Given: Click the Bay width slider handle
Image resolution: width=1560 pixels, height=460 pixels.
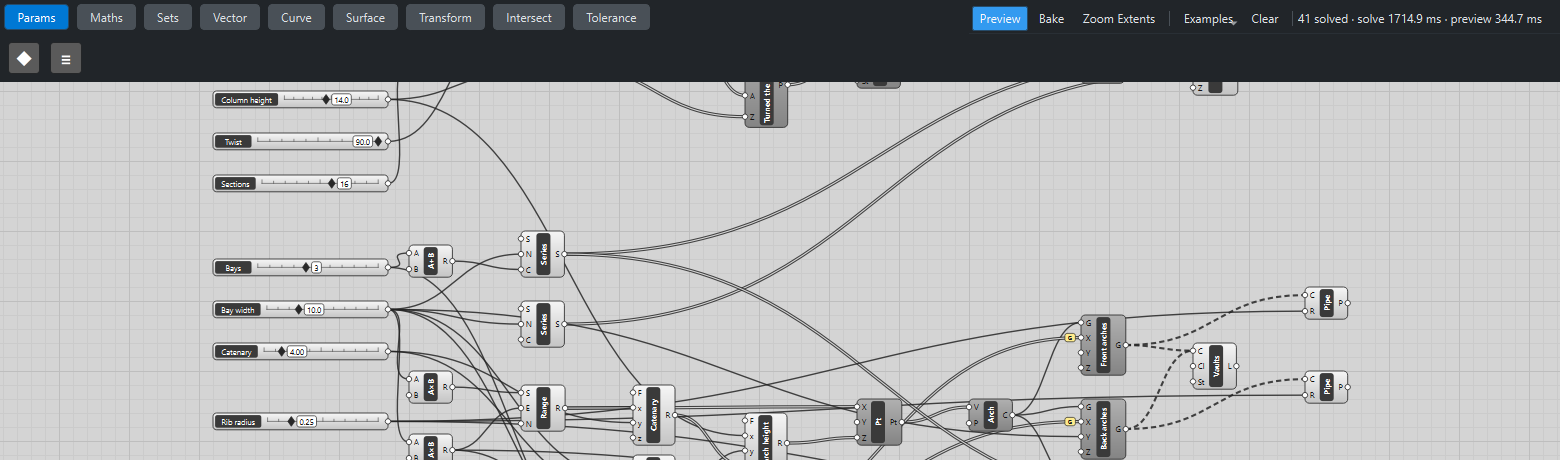Looking at the screenshot, I should coord(298,309).
